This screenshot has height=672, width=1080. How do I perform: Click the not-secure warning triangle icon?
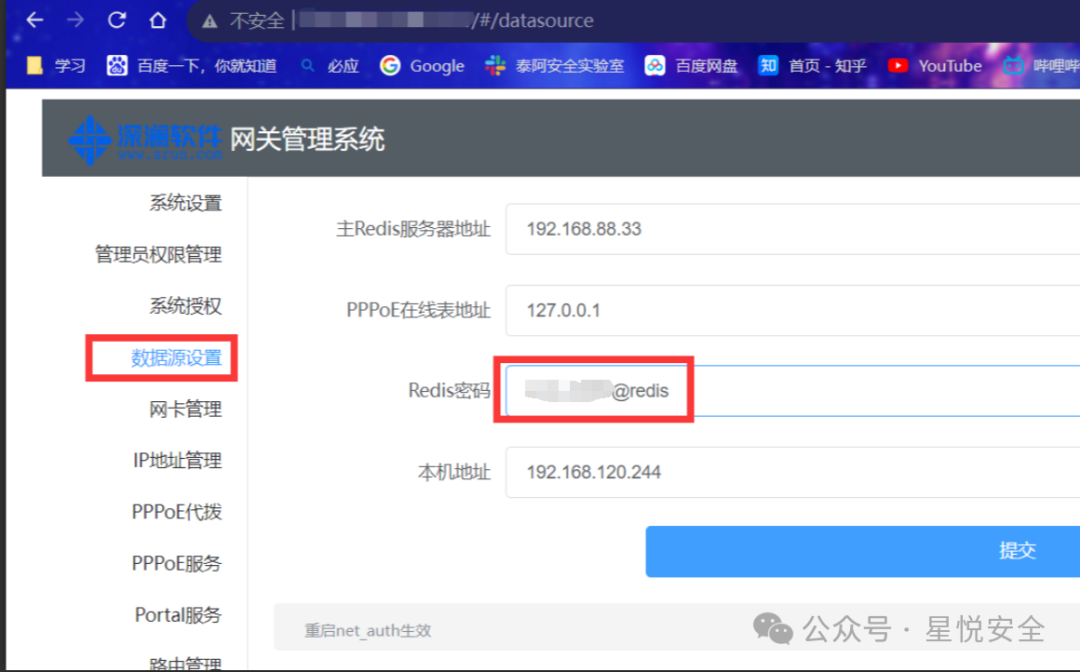click(209, 21)
